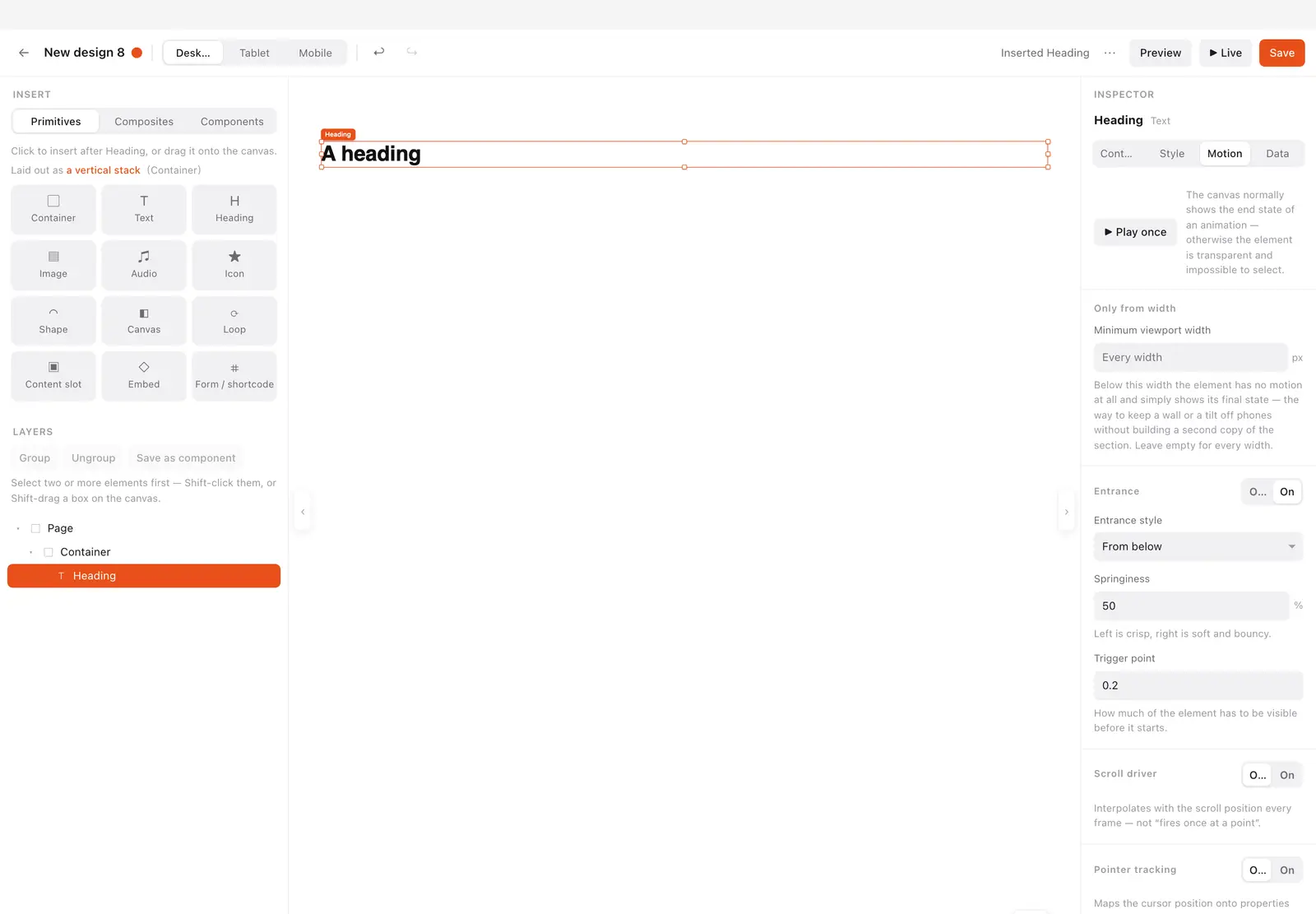1316x914 pixels.
Task: Click the back arrow icon
Action: (x=24, y=53)
